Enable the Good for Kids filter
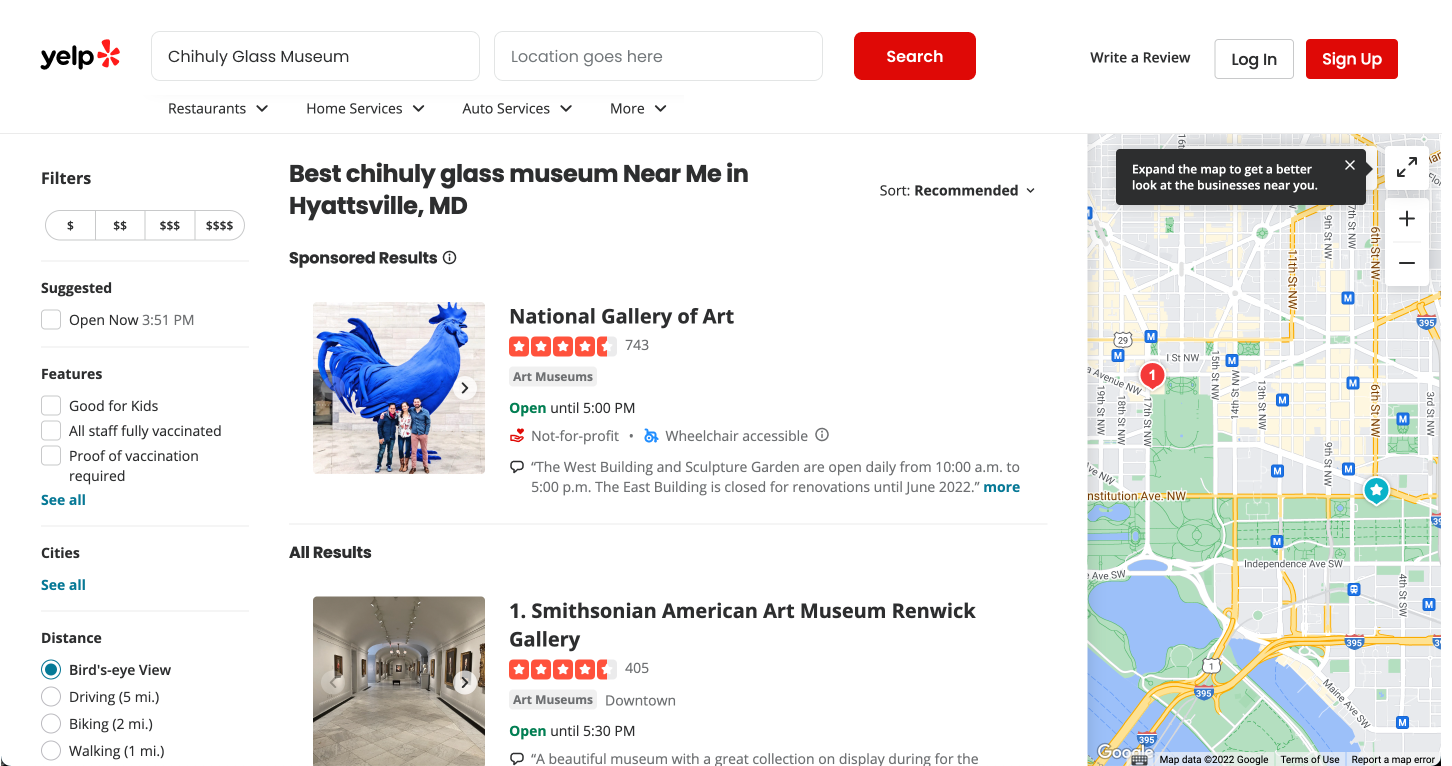 [x=51, y=405]
